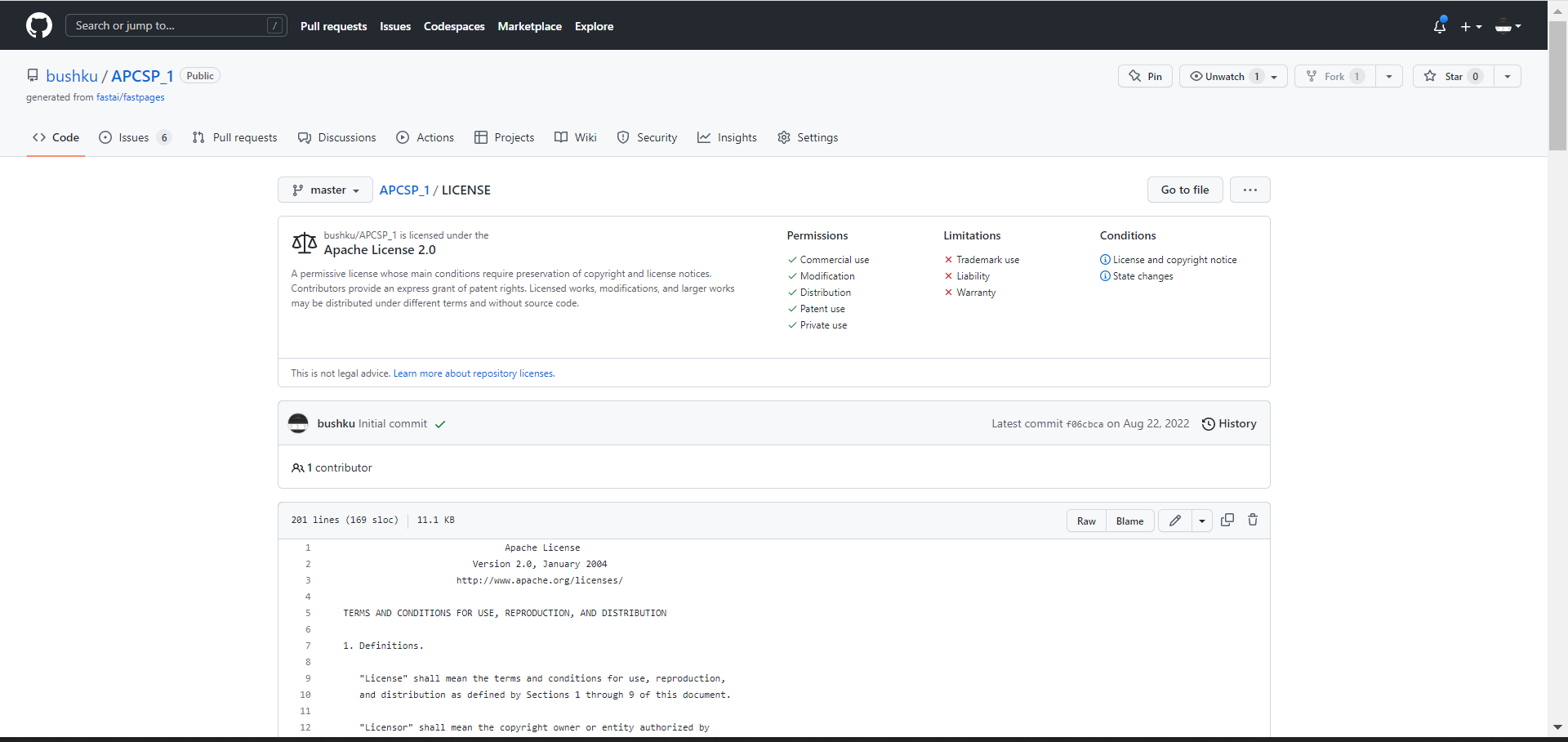Viewport: 1568px width, 742px height.
Task: Click the Commercial use permission text
Action: pos(834,260)
